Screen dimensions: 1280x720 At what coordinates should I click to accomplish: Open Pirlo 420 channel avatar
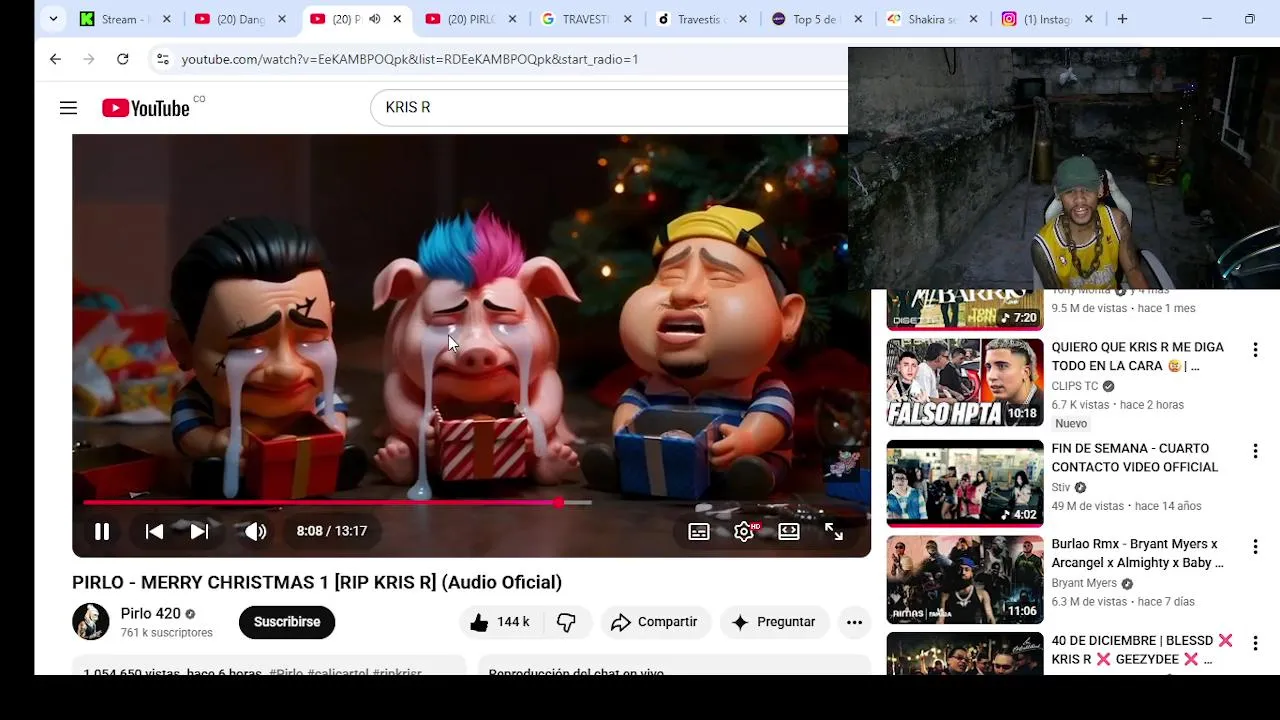(x=91, y=622)
